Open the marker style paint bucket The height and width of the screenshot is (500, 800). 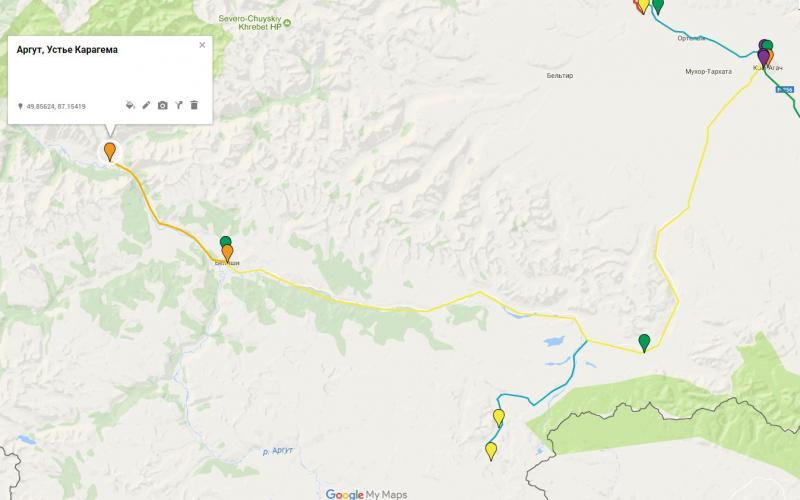[130, 105]
